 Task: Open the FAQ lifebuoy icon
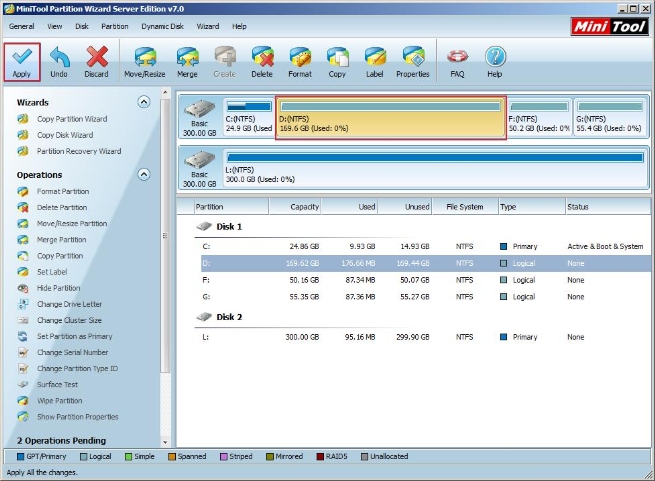tap(457, 62)
